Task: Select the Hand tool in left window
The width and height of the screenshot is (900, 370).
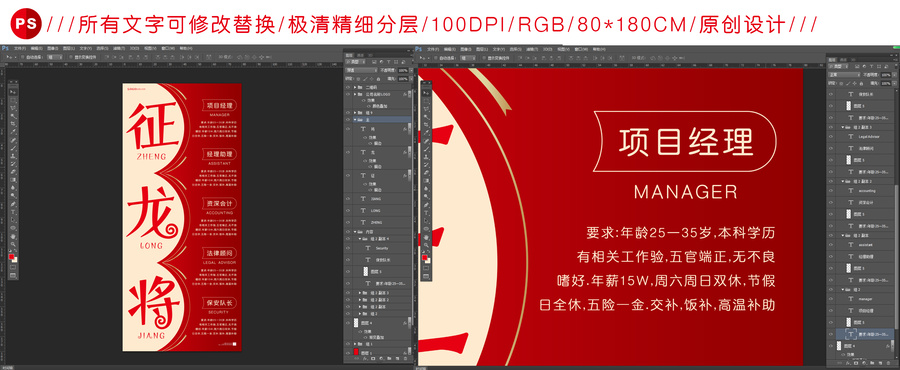Action: click(x=13, y=236)
